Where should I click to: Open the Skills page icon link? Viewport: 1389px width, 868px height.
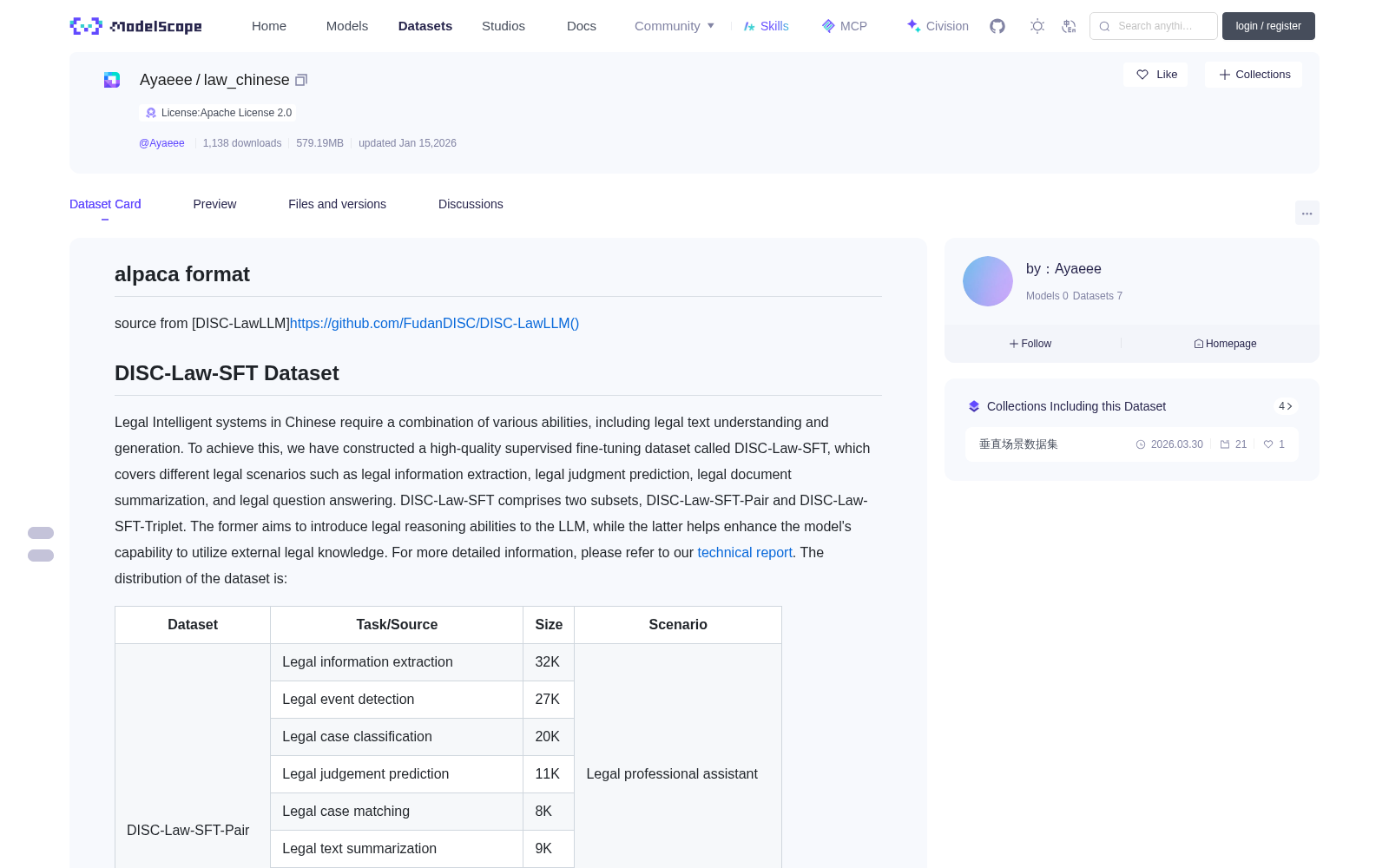click(x=766, y=26)
